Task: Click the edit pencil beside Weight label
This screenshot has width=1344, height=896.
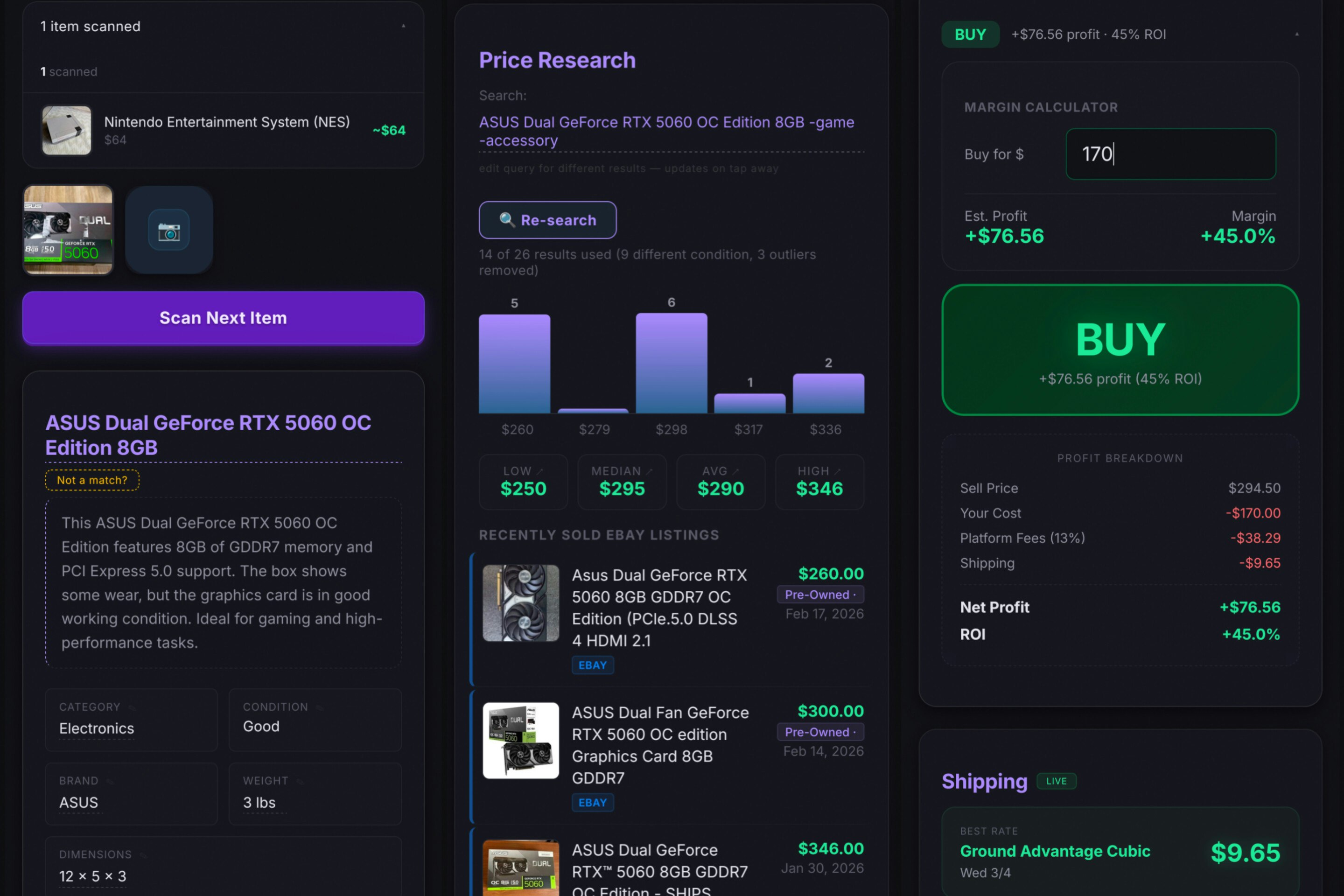Action: pyautogui.click(x=300, y=781)
